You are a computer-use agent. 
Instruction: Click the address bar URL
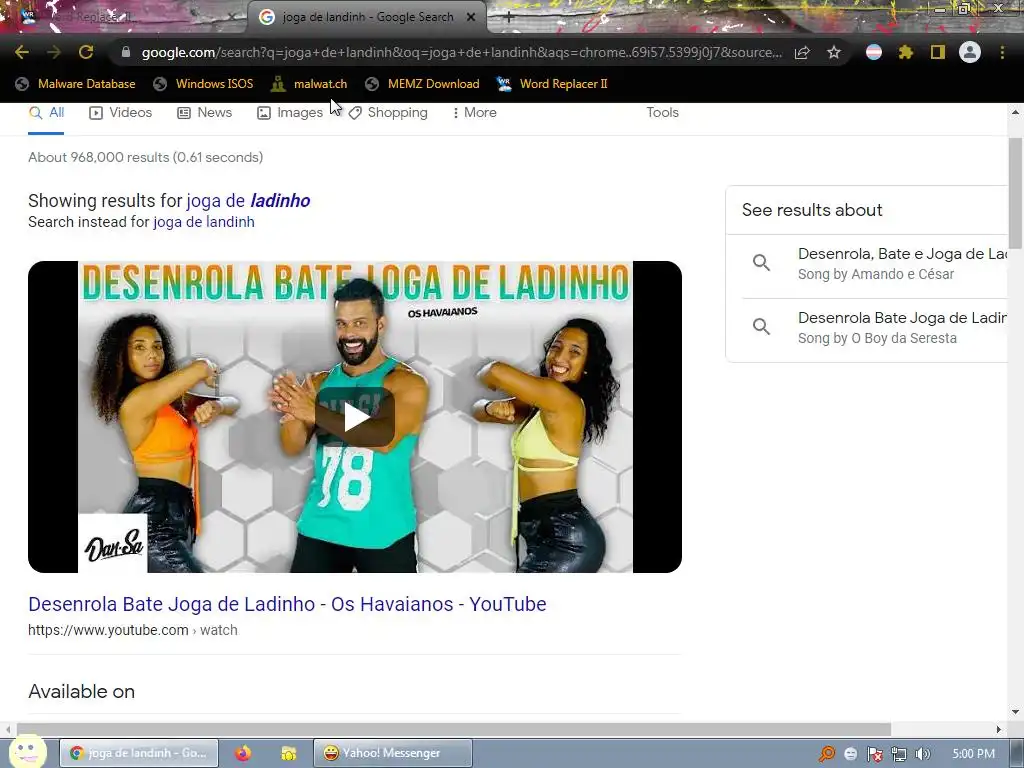pos(461,52)
